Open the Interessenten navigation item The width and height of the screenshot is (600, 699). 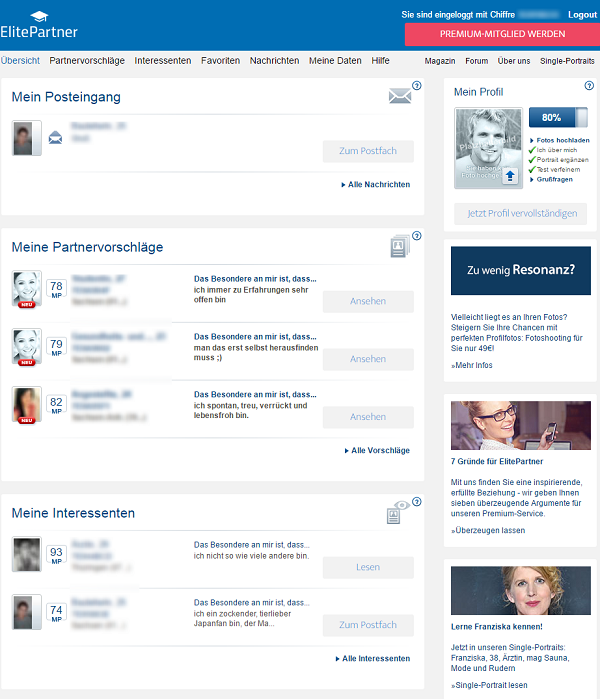(x=163, y=61)
